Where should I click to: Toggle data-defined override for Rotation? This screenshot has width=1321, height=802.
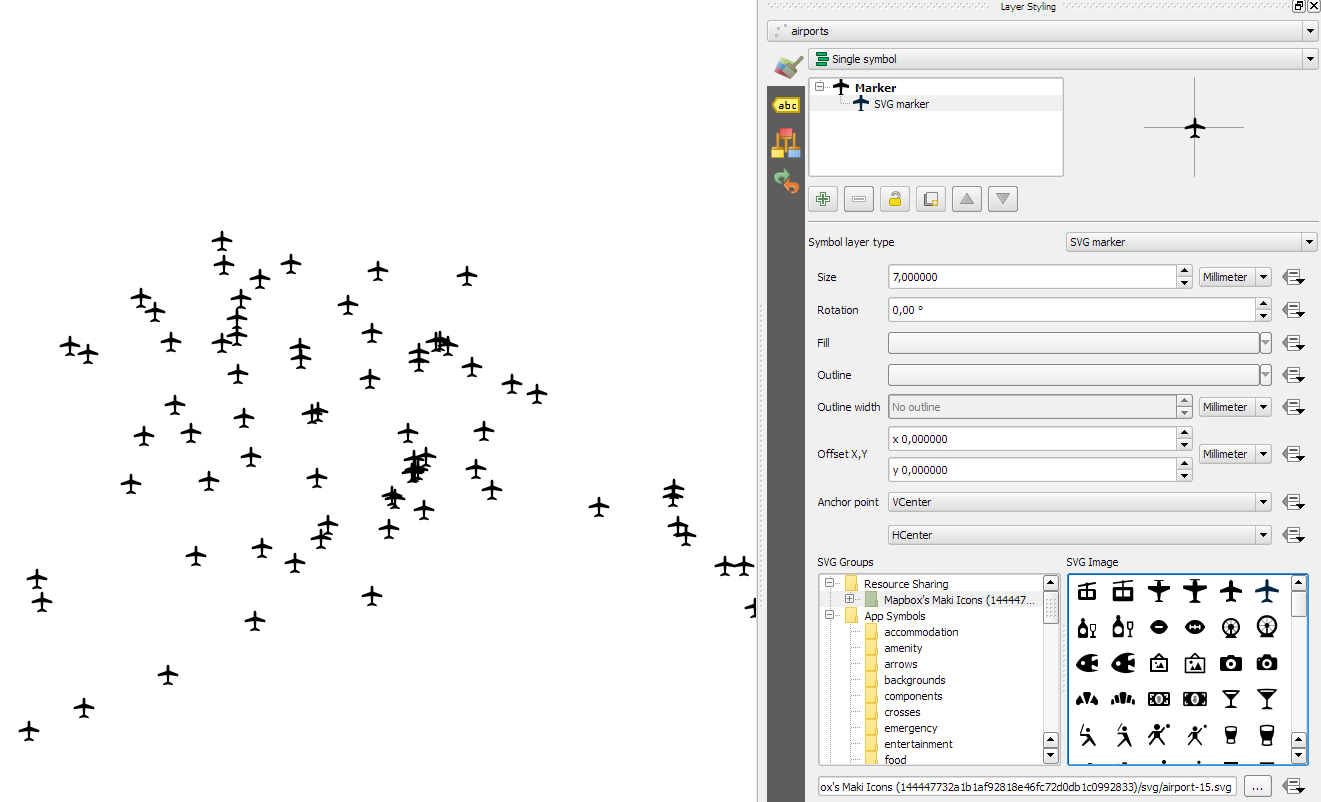pos(1293,310)
